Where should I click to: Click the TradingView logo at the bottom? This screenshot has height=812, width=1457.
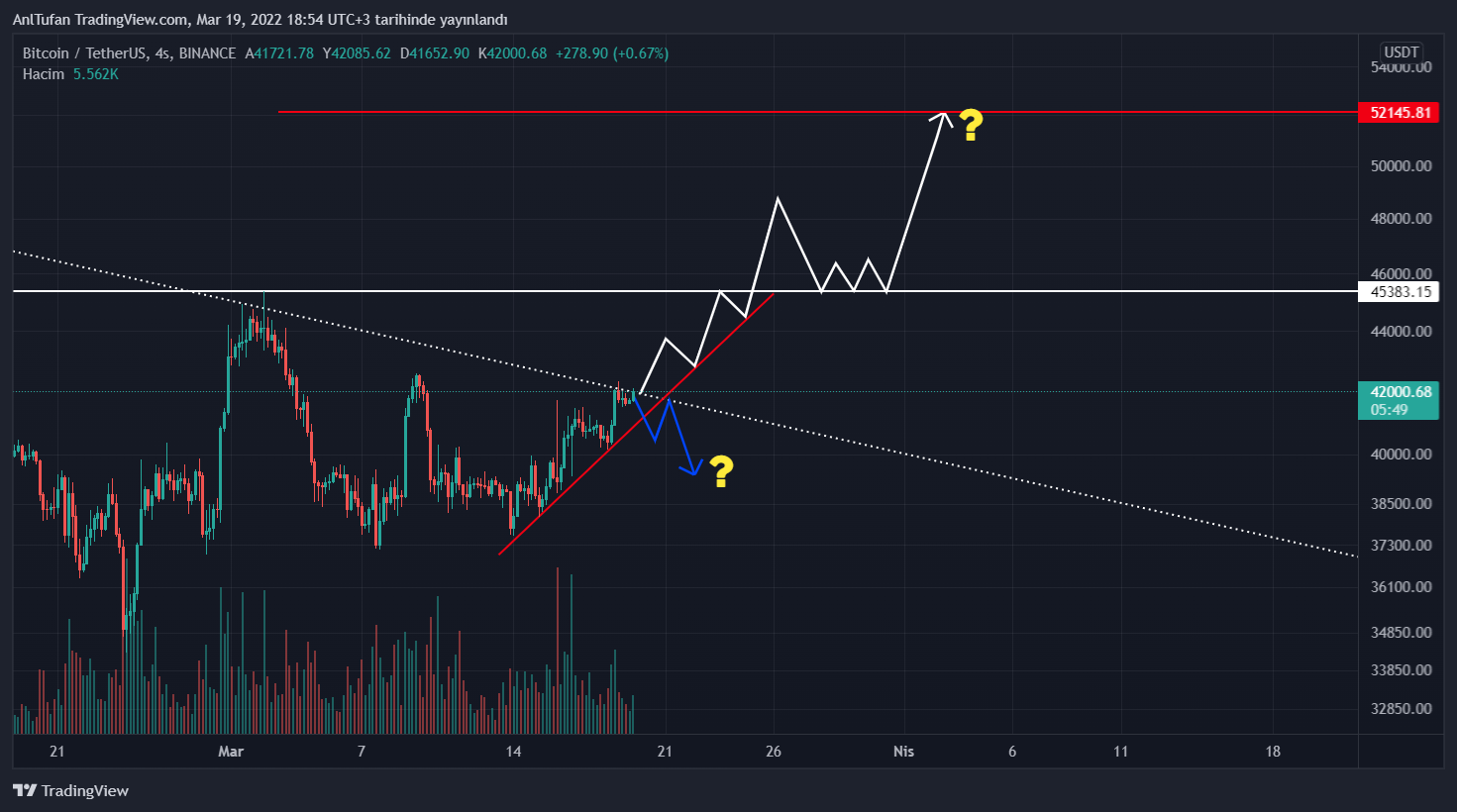pyautogui.click(x=71, y=790)
